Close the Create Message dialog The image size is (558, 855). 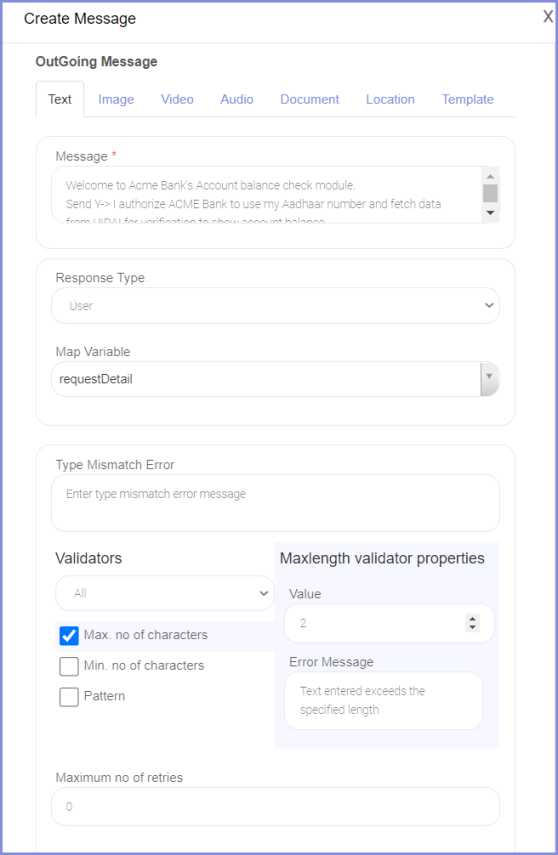tap(548, 17)
